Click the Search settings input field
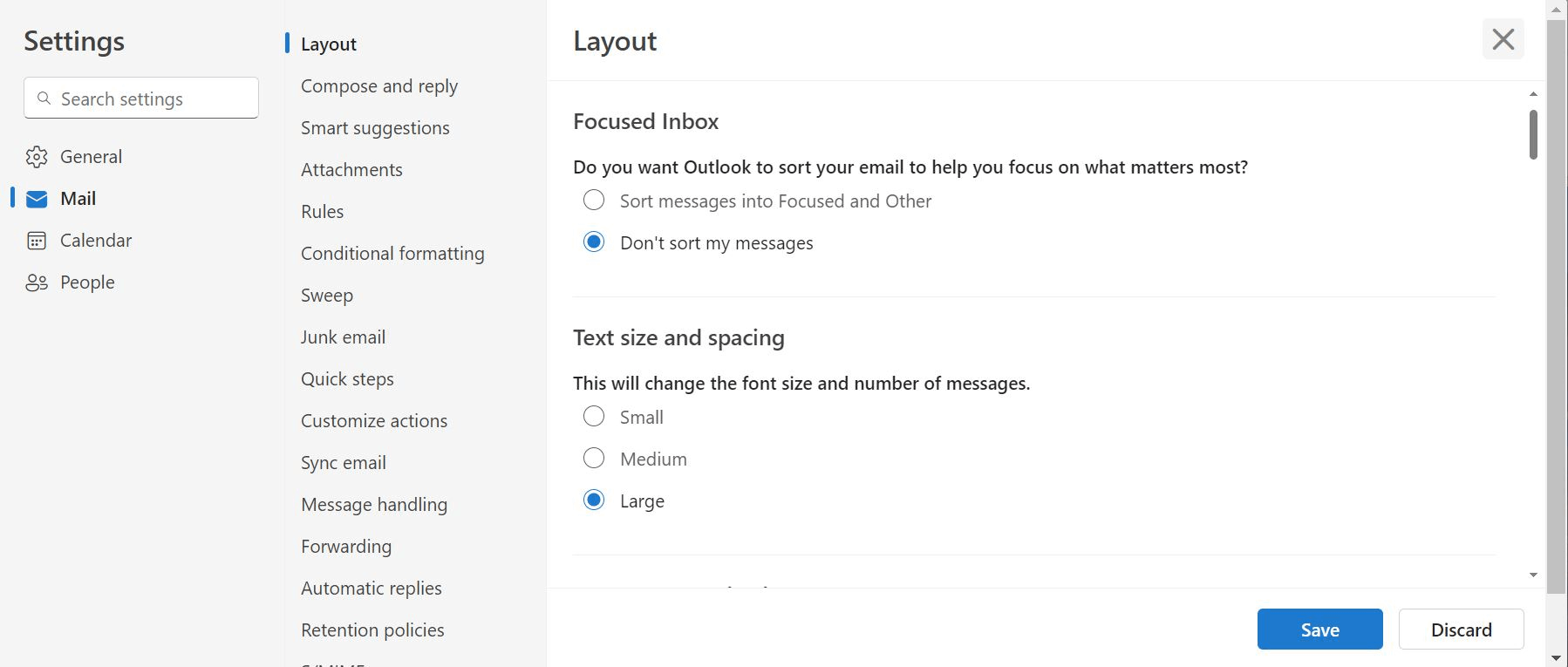 [x=141, y=98]
